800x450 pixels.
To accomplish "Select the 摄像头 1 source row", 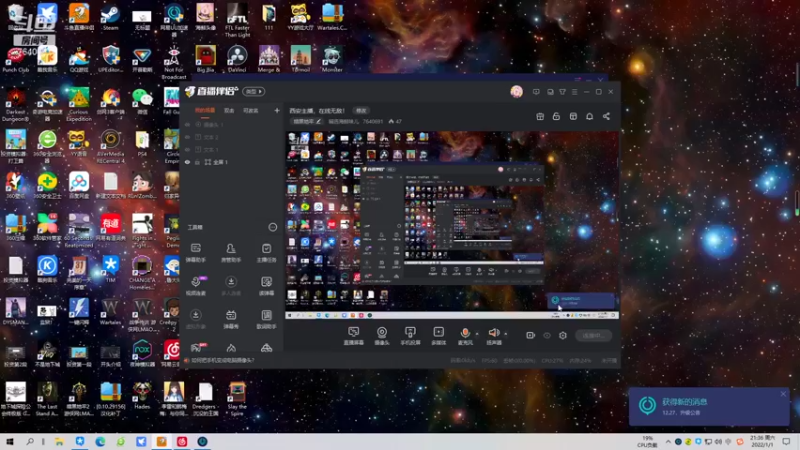I will 232,124.
